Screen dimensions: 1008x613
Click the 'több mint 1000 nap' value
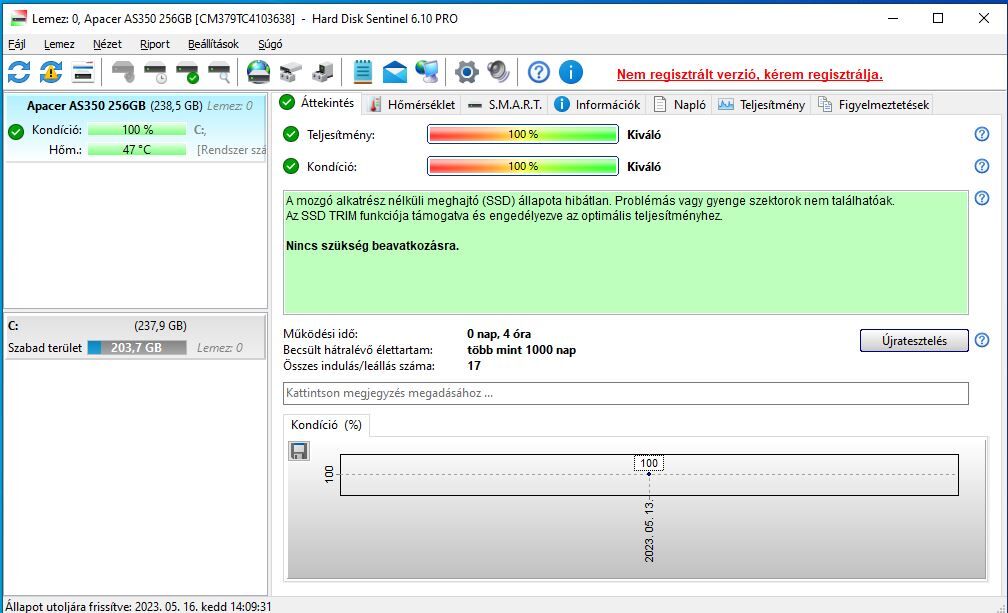(521, 350)
